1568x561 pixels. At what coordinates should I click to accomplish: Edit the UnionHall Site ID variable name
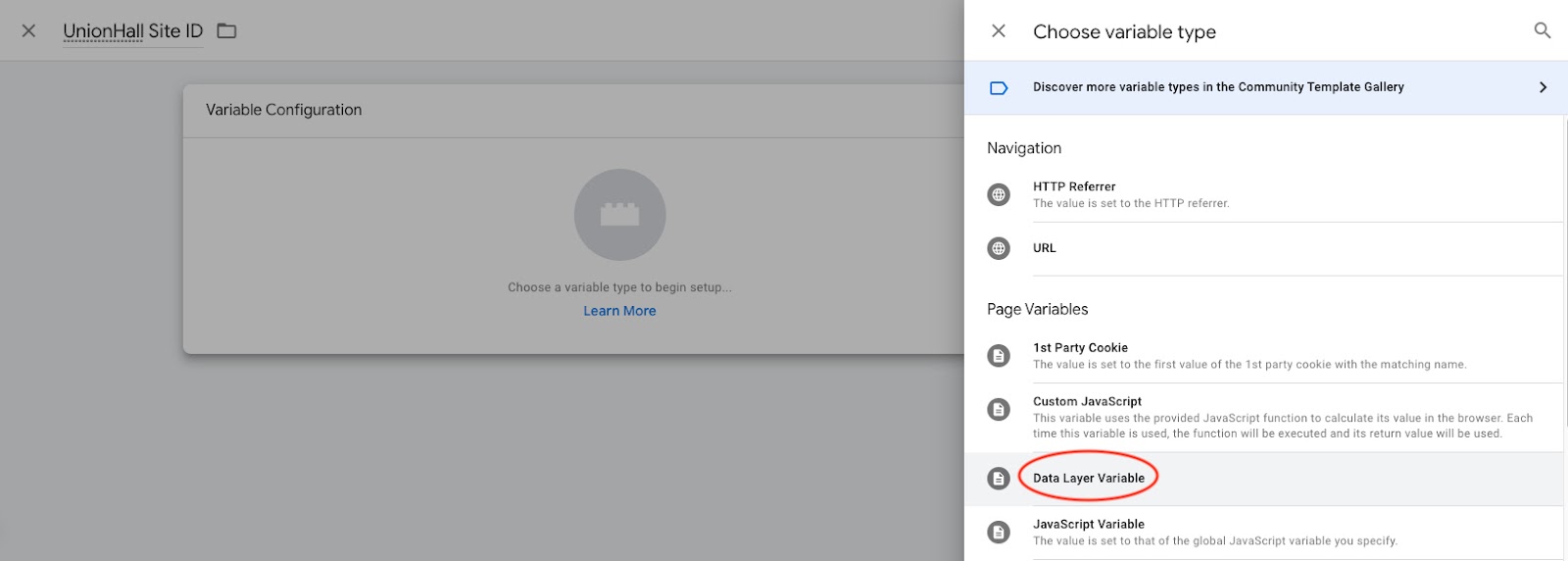click(132, 31)
